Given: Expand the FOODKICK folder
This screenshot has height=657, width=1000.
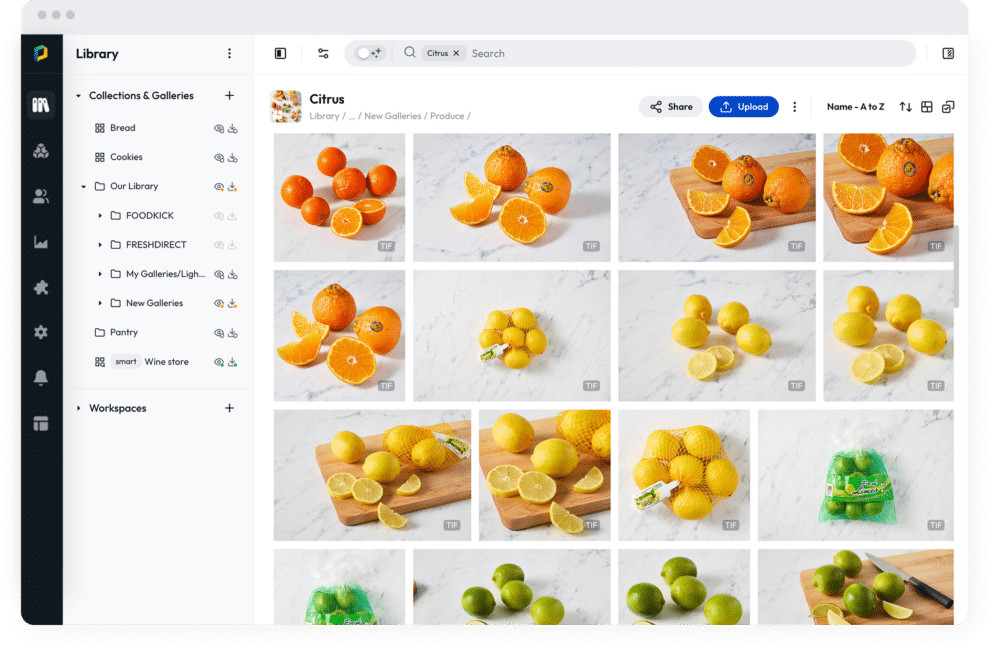Looking at the screenshot, I should pyautogui.click(x=100, y=216).
